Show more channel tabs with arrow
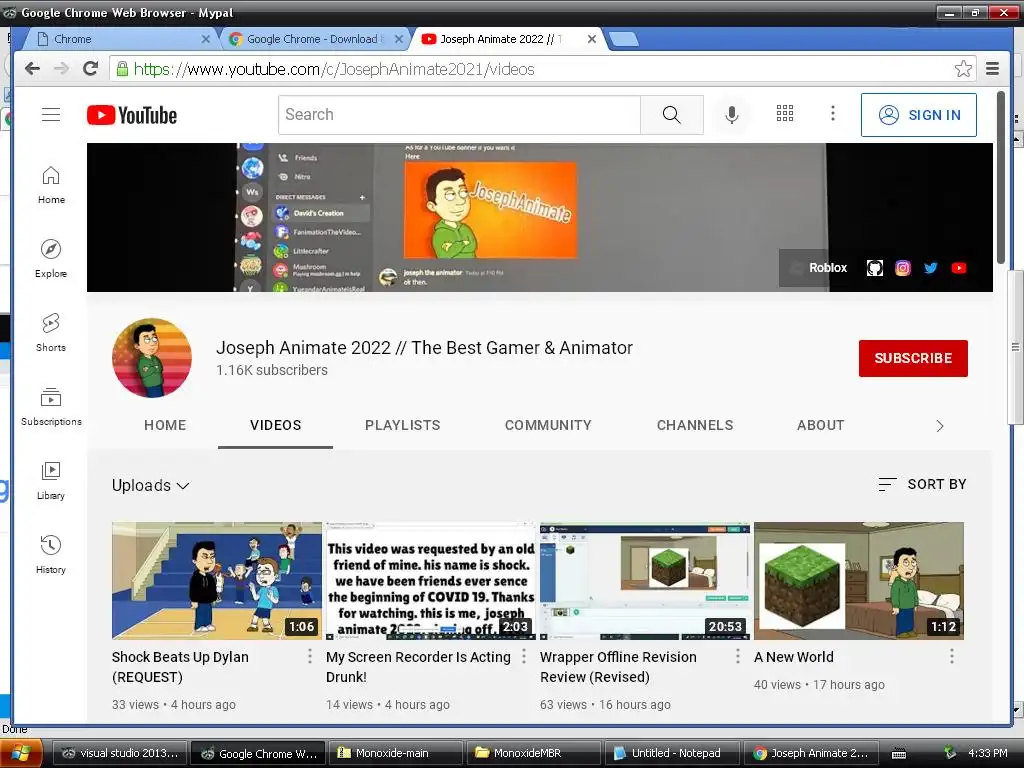The height and width of the screenshot is (768, 1024). click(940, 426)
